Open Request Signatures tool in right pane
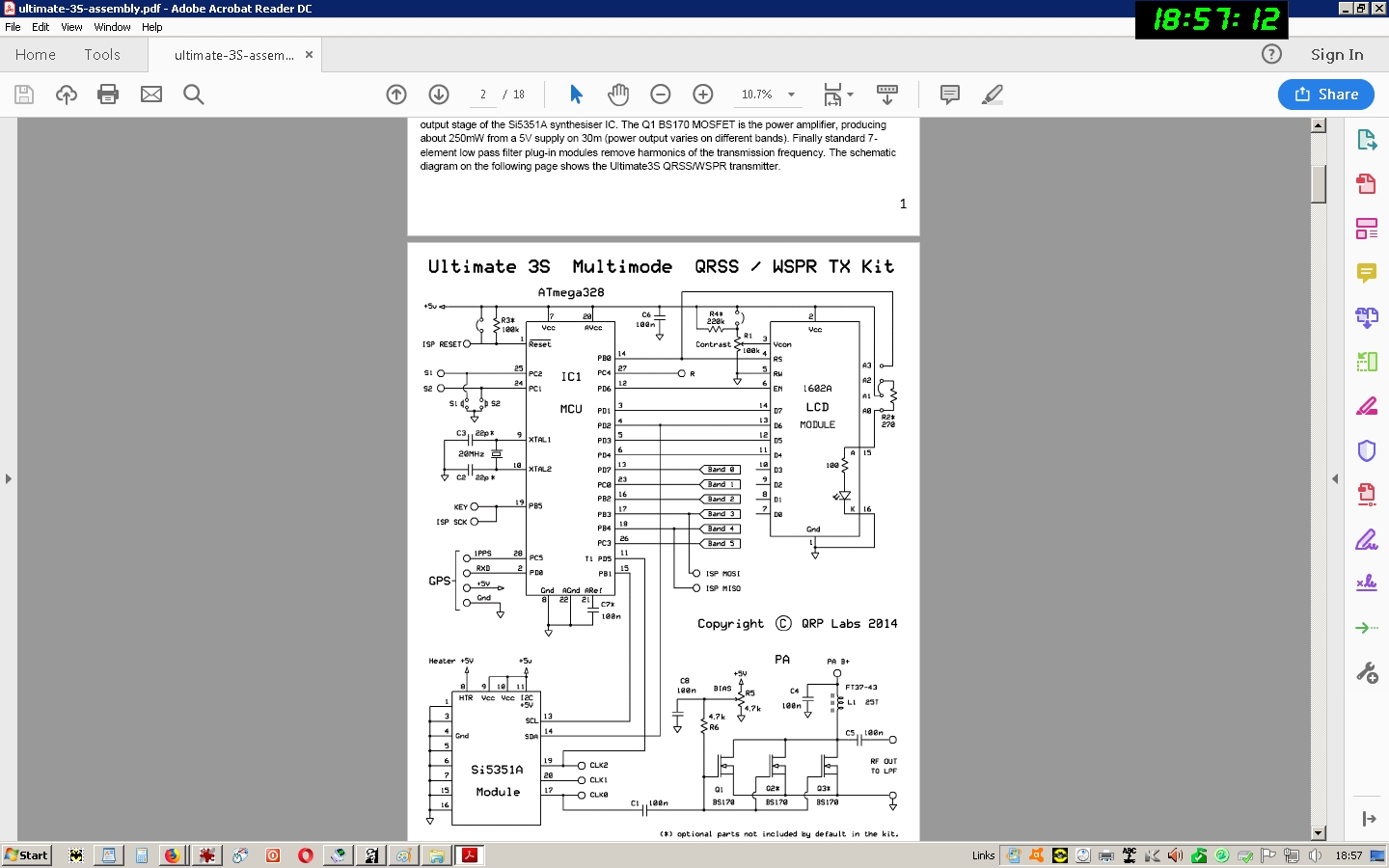The image size is (1389, 868). pyautogui.click(x=1367, y=583)
